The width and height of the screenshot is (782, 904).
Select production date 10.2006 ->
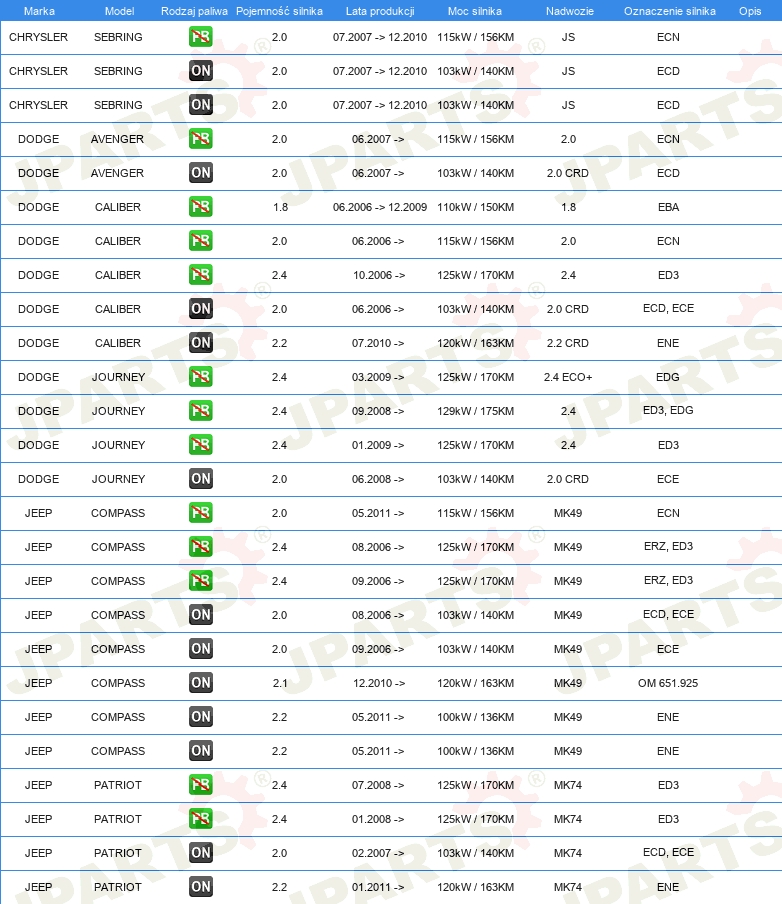(379, 275)
